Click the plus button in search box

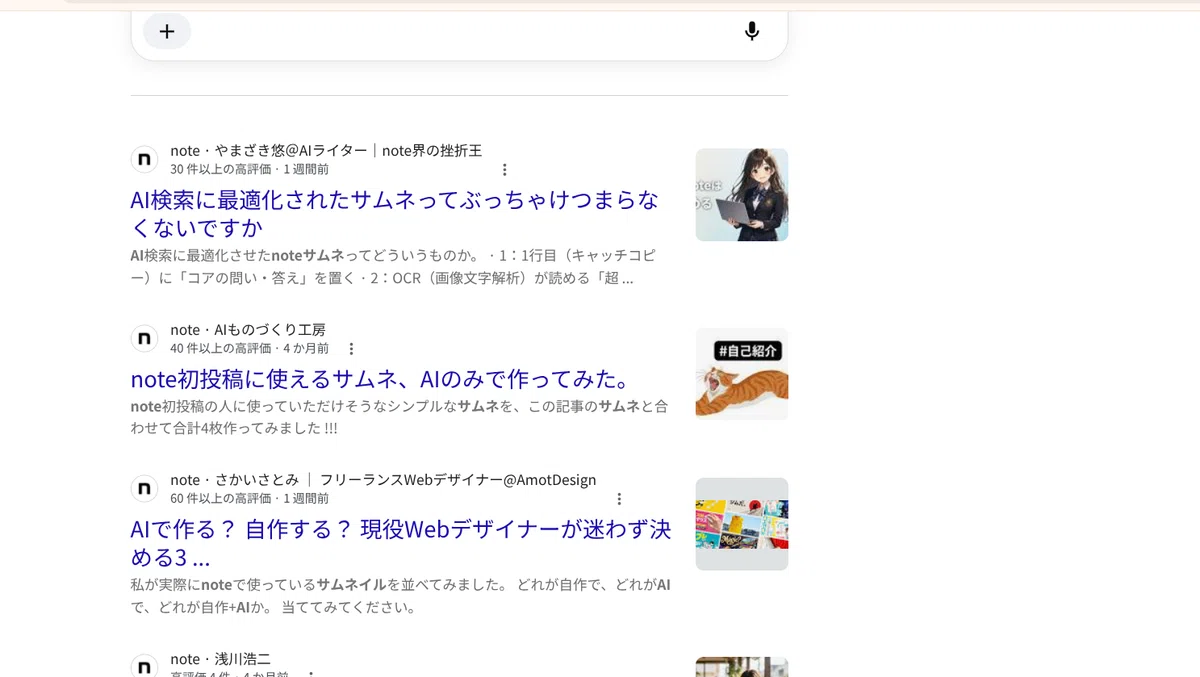167,31
